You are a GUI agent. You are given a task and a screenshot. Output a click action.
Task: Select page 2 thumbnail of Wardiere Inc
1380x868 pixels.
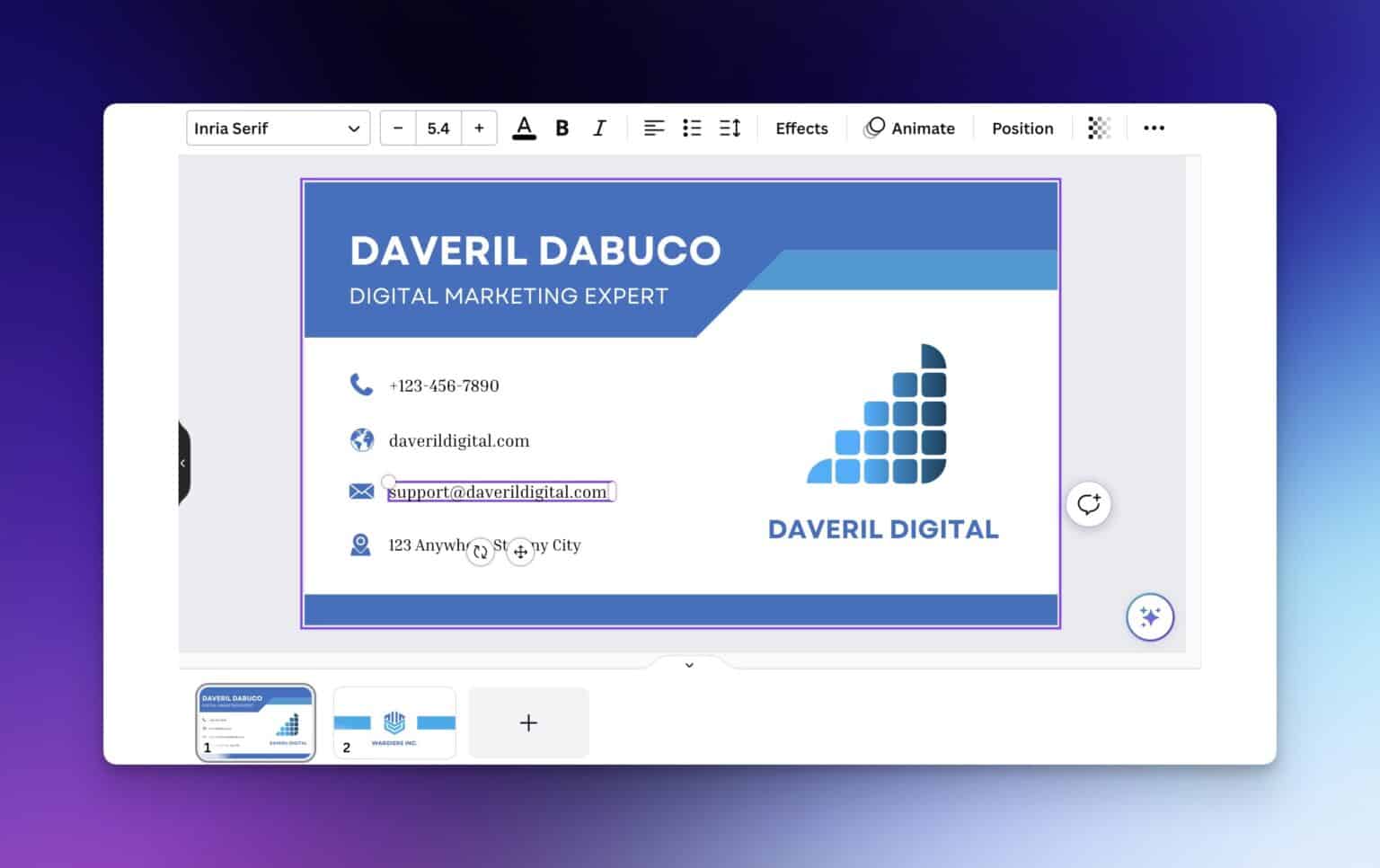click(394, 722)
